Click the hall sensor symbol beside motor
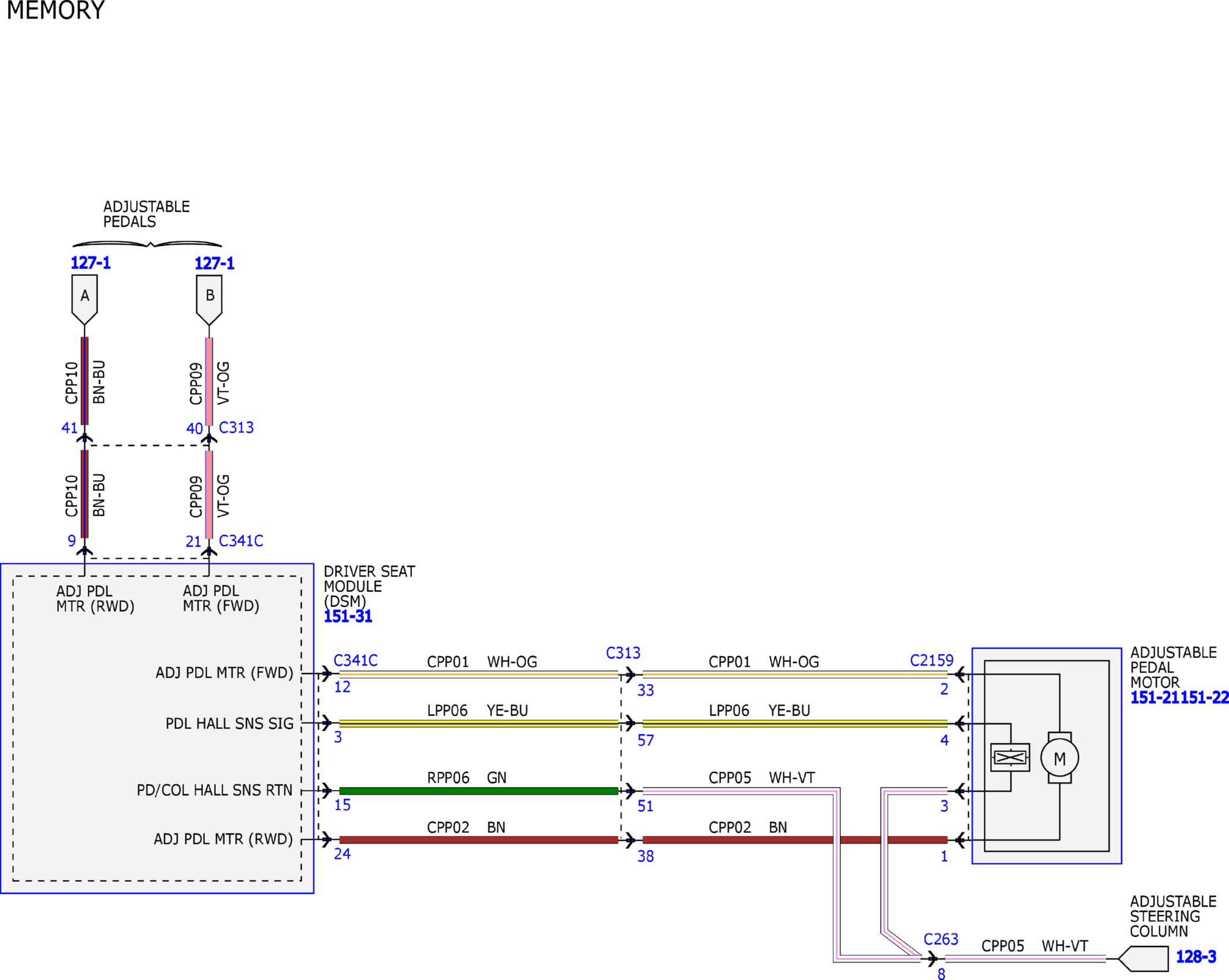This screenshot has height=980, width=1229. (1010, 757)
